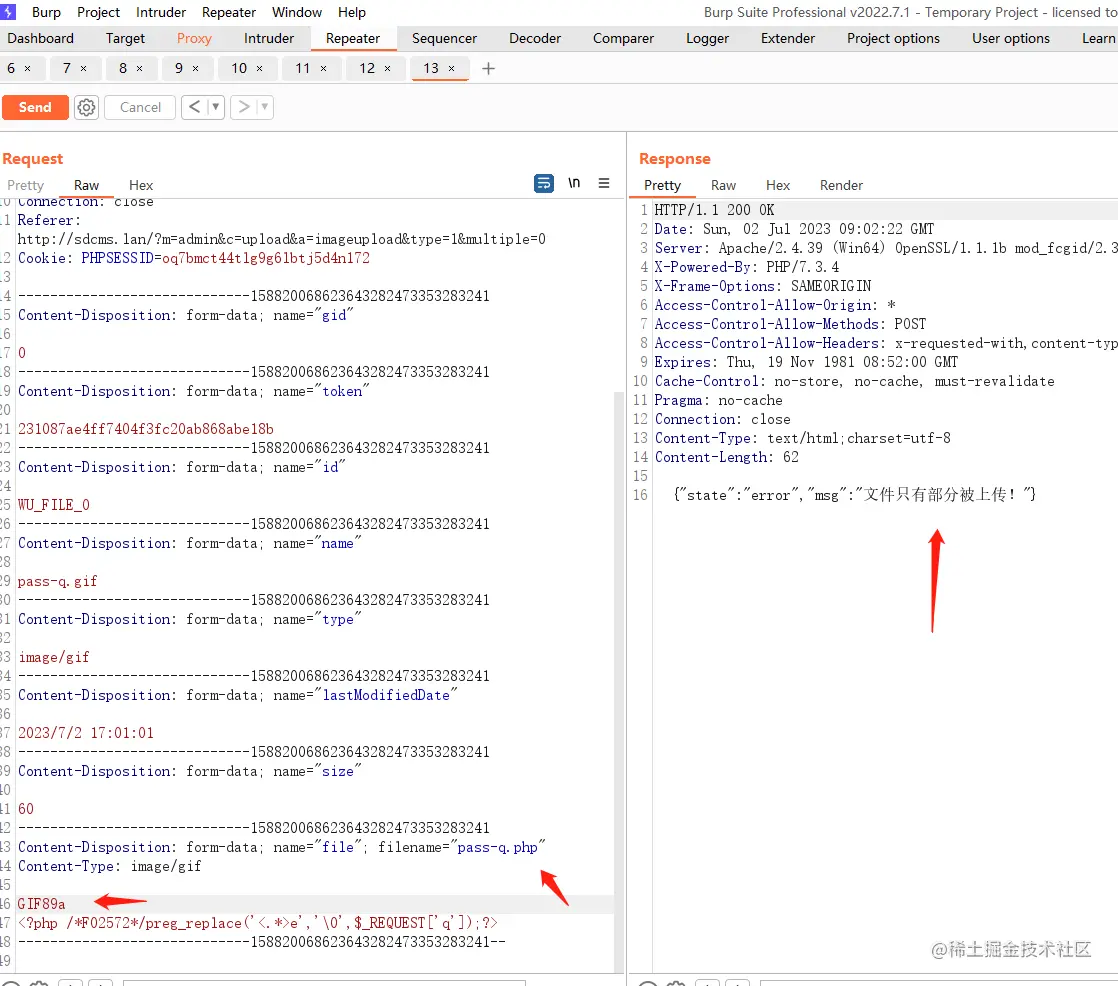Show Request in Pretty view
This screenshot has height=986, width=1118.
pyautogui.click(x=26, y=185)
